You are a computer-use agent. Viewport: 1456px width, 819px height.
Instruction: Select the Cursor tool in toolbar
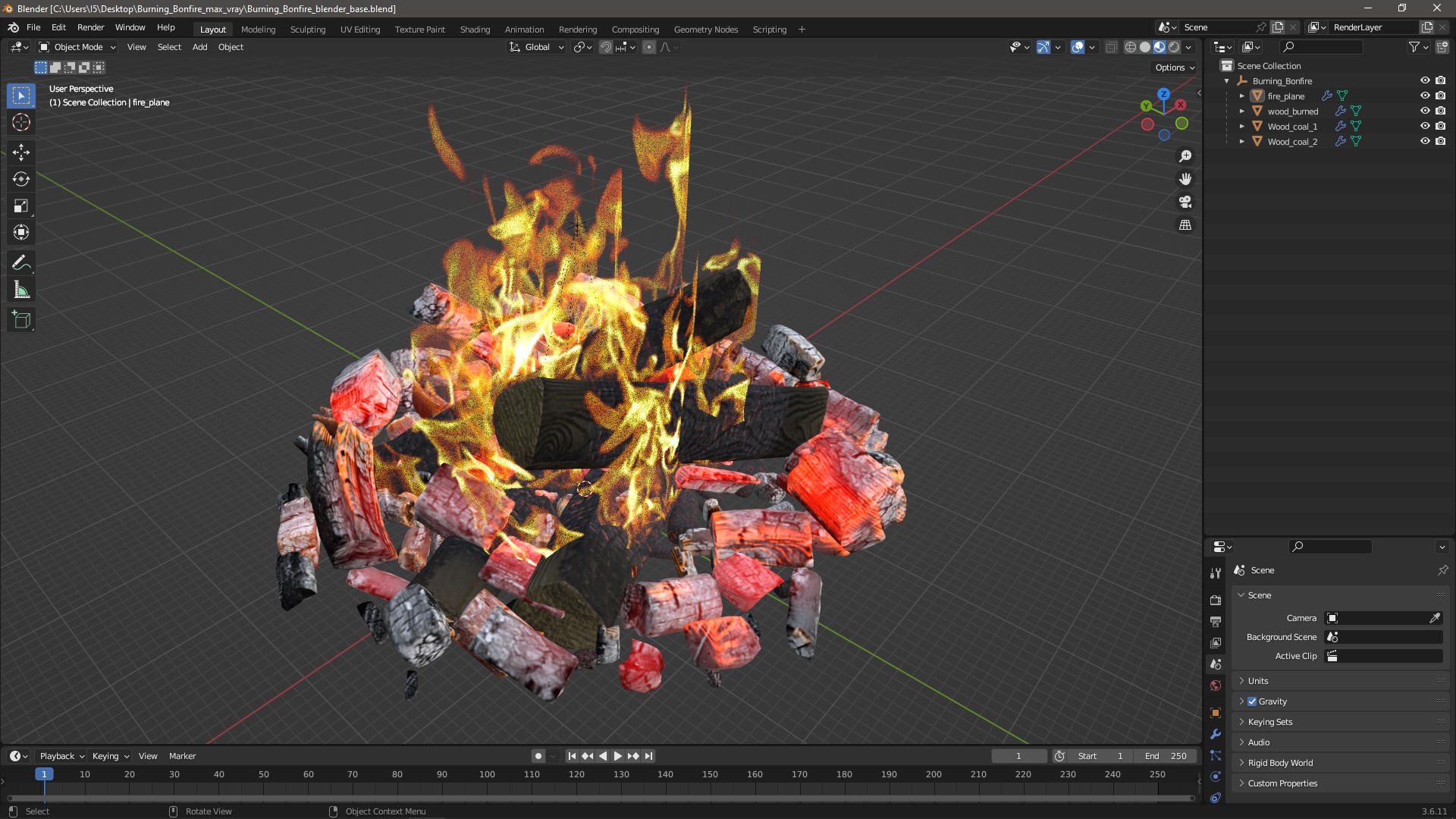pos(21,123)
